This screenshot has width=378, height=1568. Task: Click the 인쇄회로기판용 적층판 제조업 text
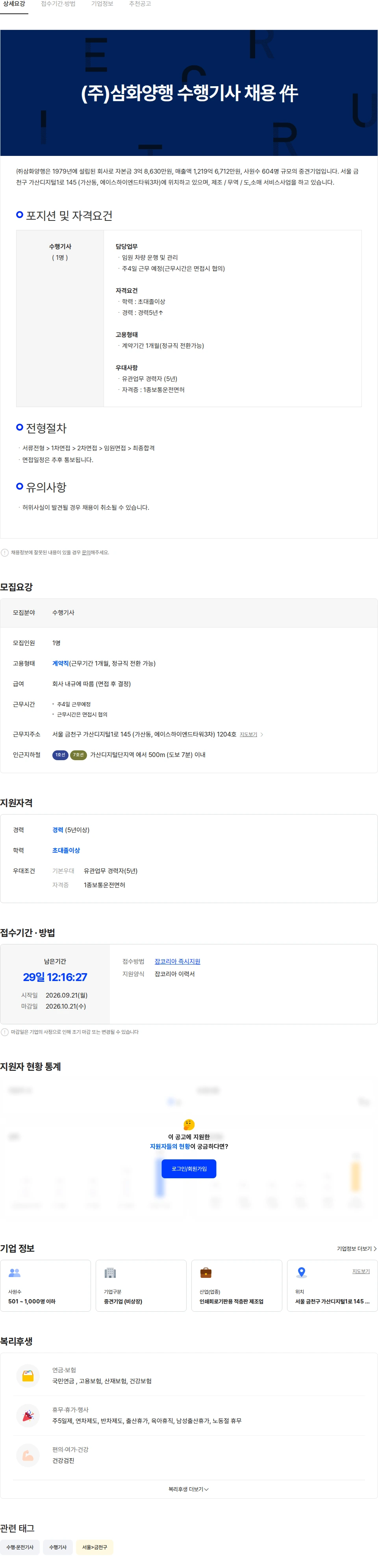231,1301
